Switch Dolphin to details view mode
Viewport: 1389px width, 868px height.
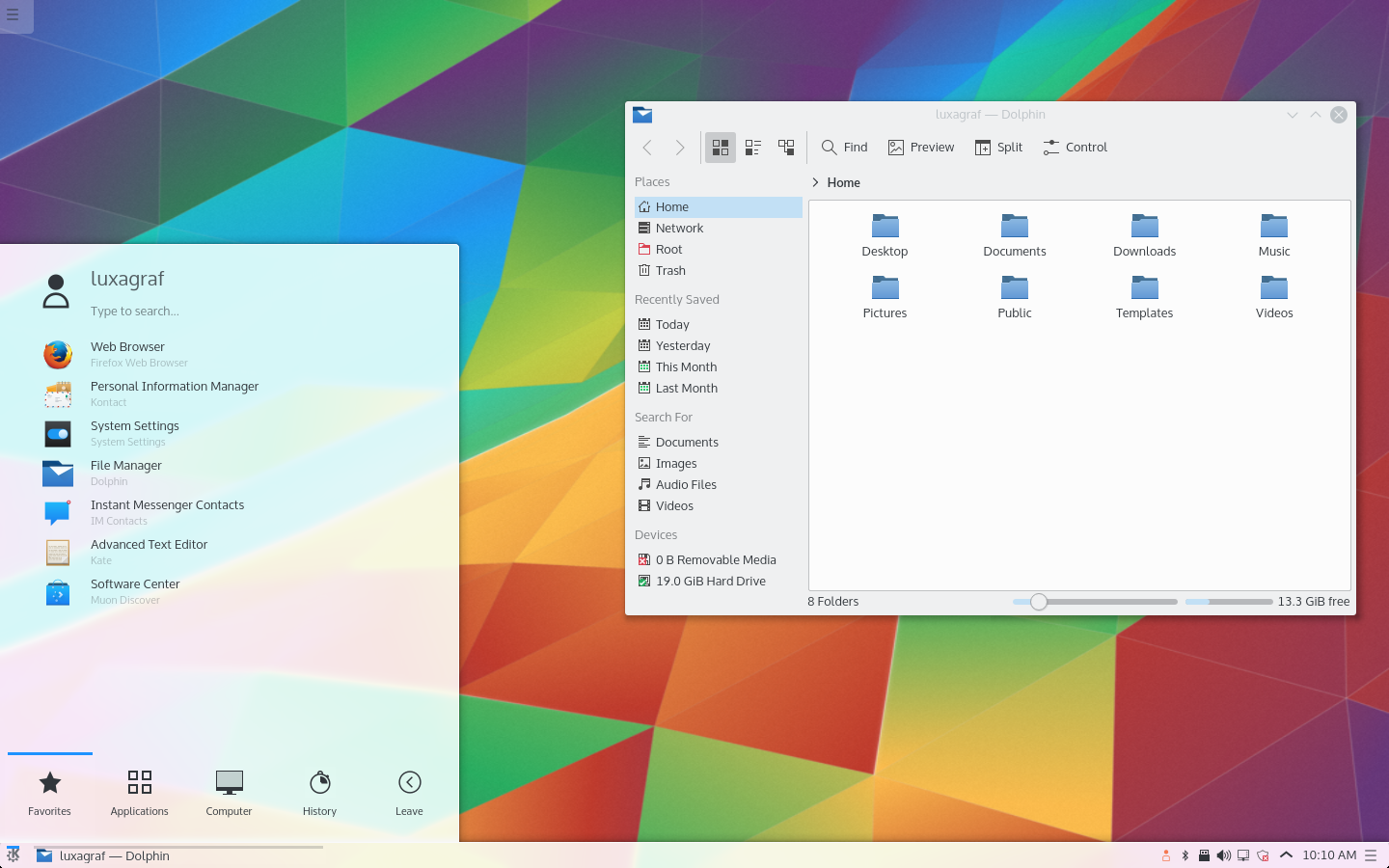752,147
